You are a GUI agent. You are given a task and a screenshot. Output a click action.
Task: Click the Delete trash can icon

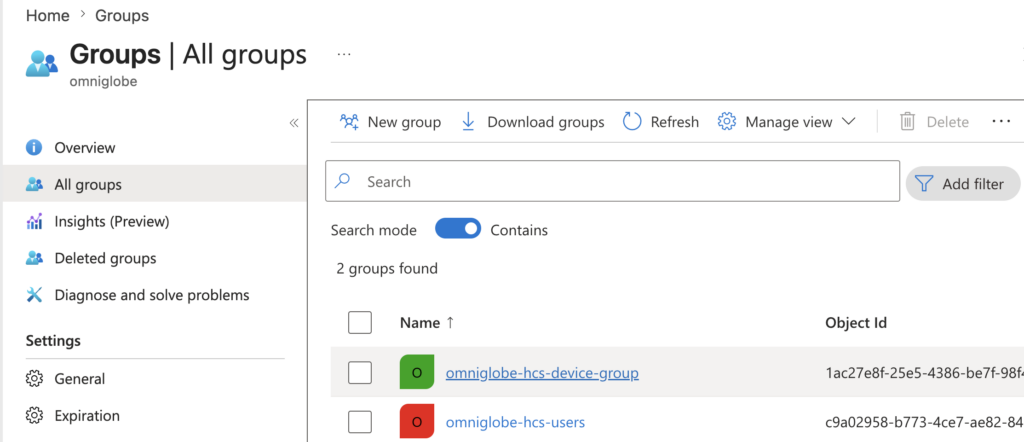908,122
